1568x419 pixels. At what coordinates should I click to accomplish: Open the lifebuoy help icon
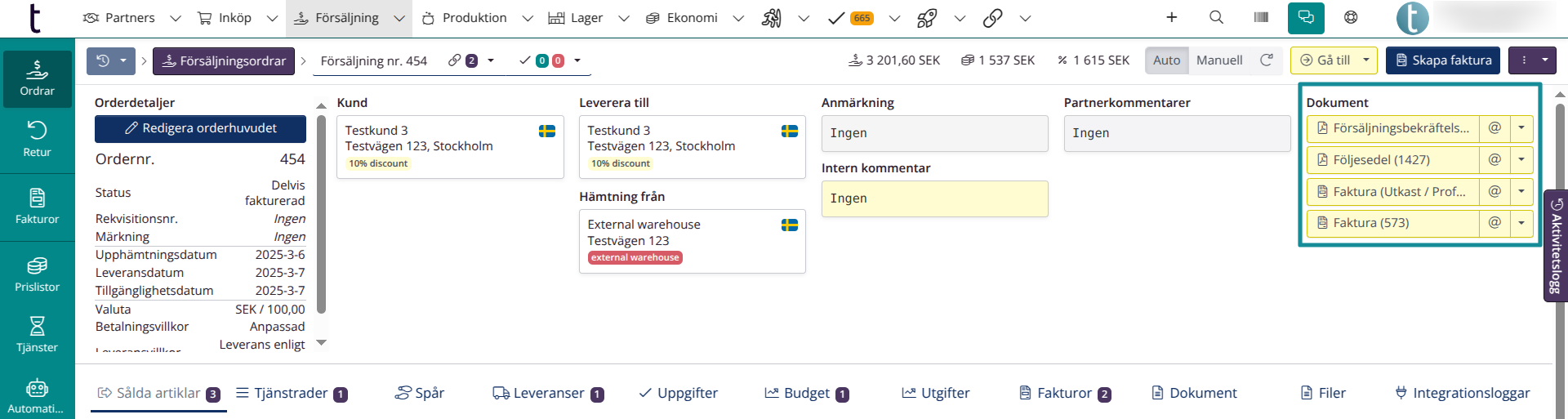pos(1351,17)
